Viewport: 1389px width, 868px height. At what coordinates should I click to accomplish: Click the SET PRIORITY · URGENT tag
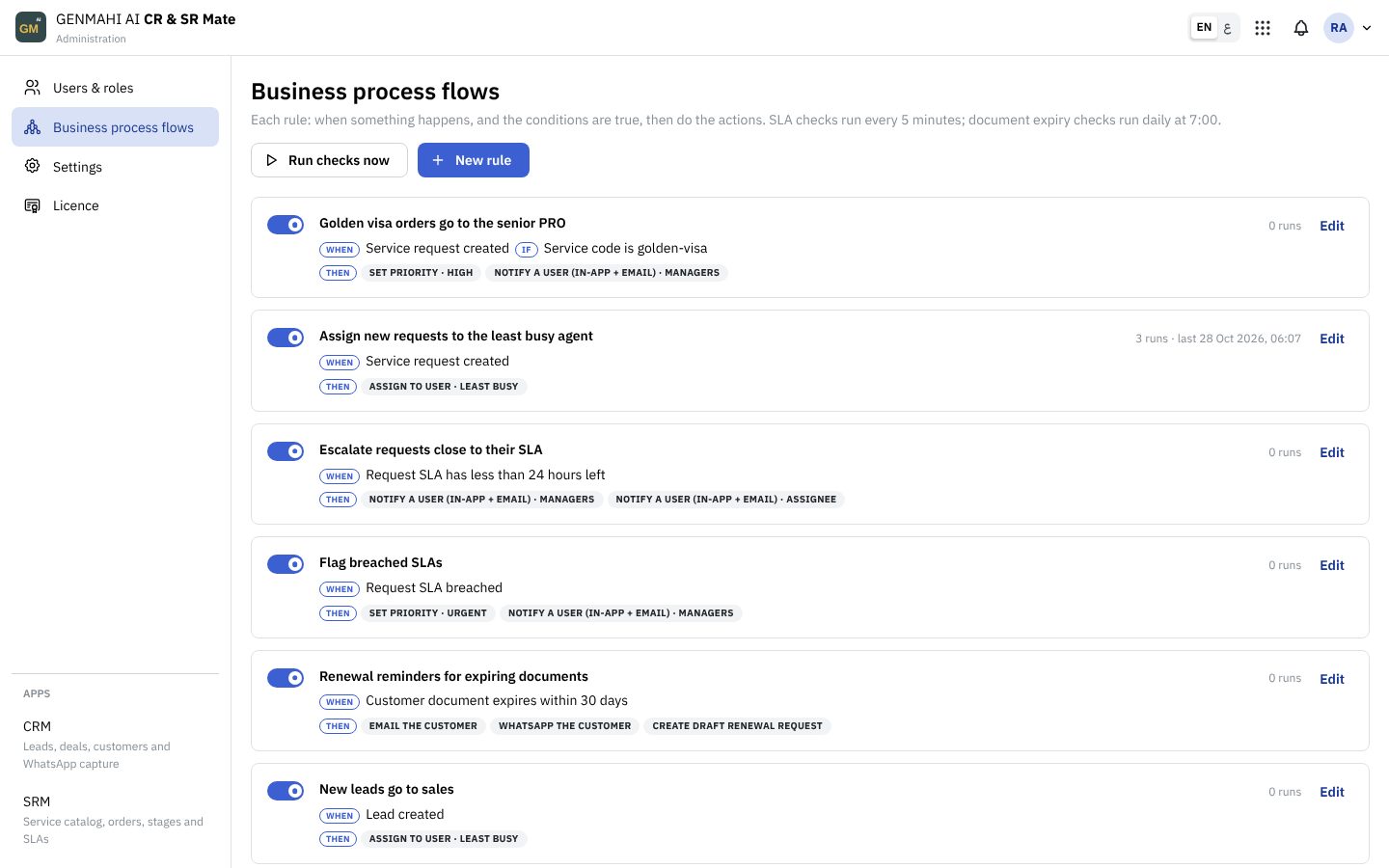pos(427,613)
